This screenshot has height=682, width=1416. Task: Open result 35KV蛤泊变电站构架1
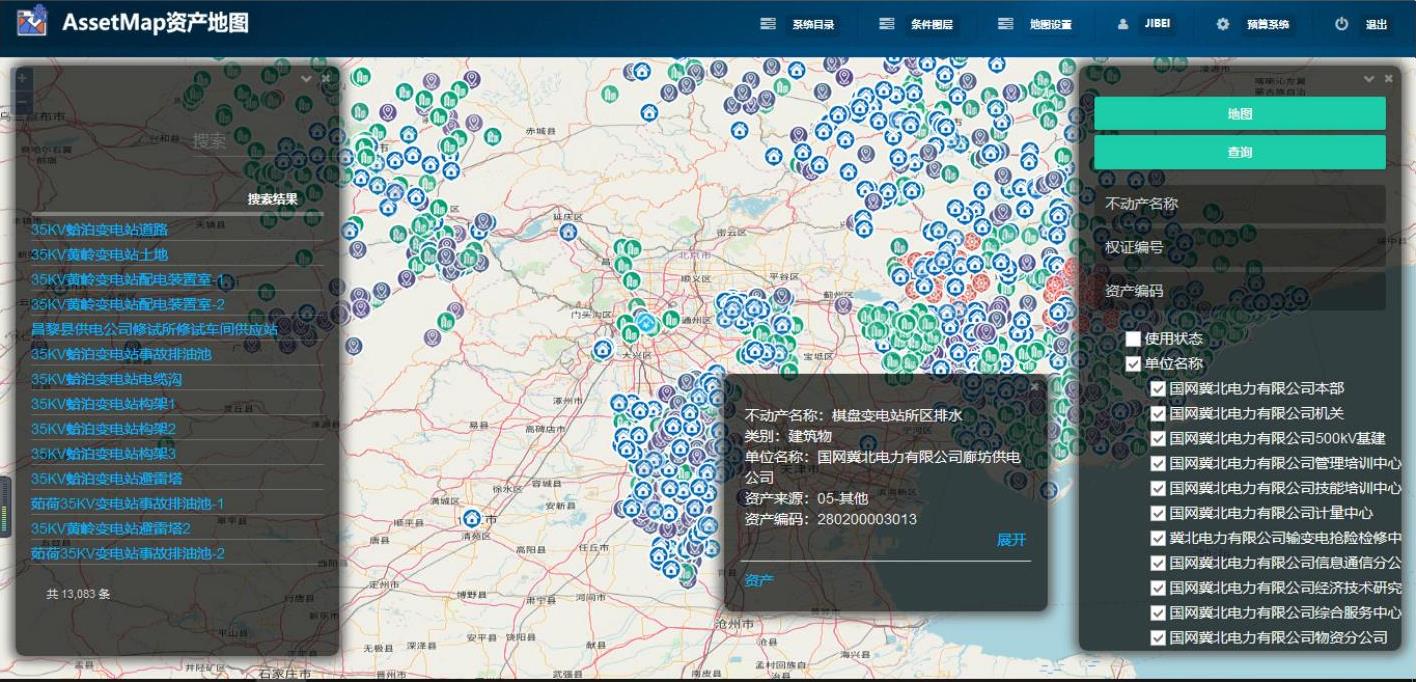[103, 404]
